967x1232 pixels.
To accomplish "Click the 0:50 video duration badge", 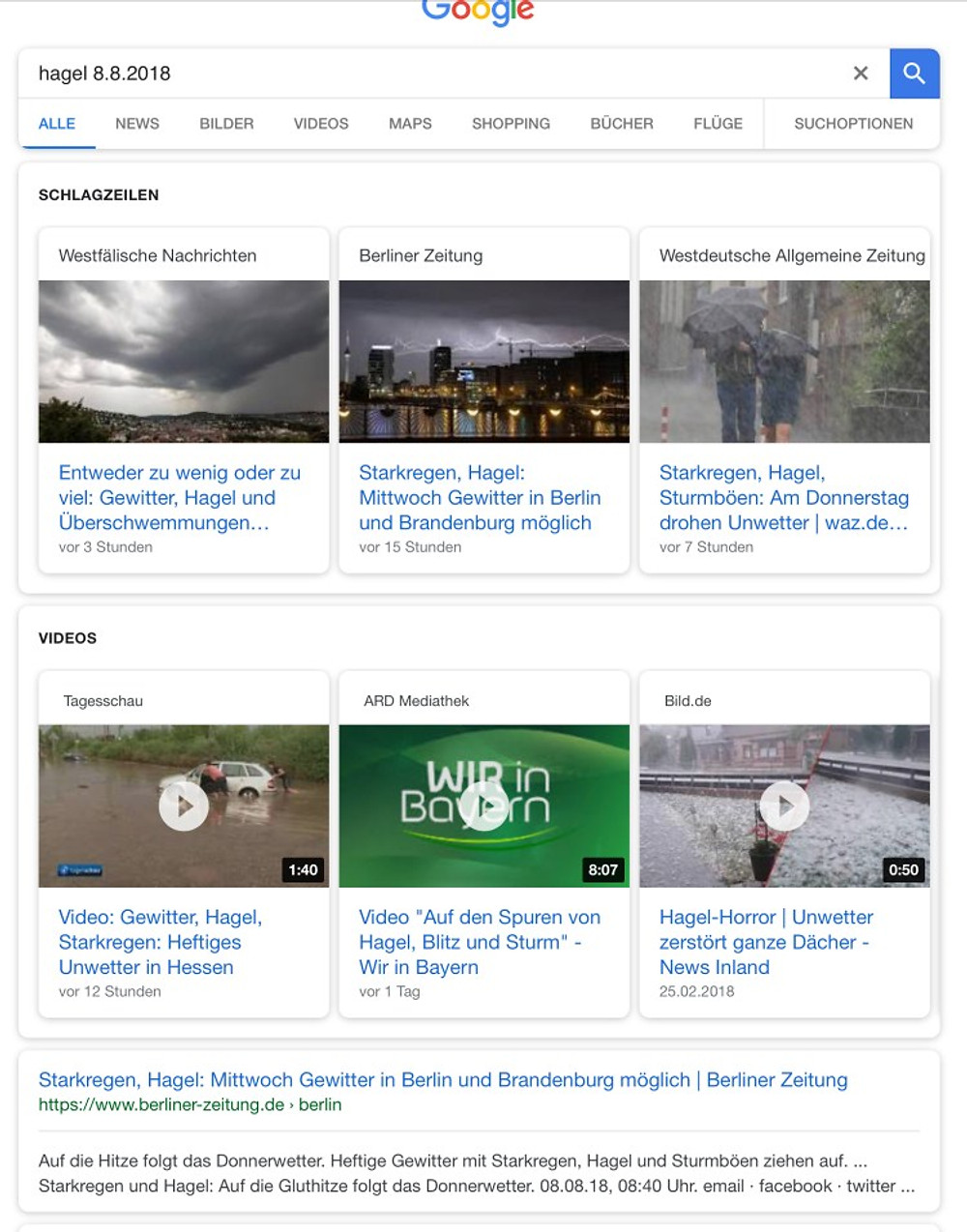I will pyautogui.click(x=903, y=869).
